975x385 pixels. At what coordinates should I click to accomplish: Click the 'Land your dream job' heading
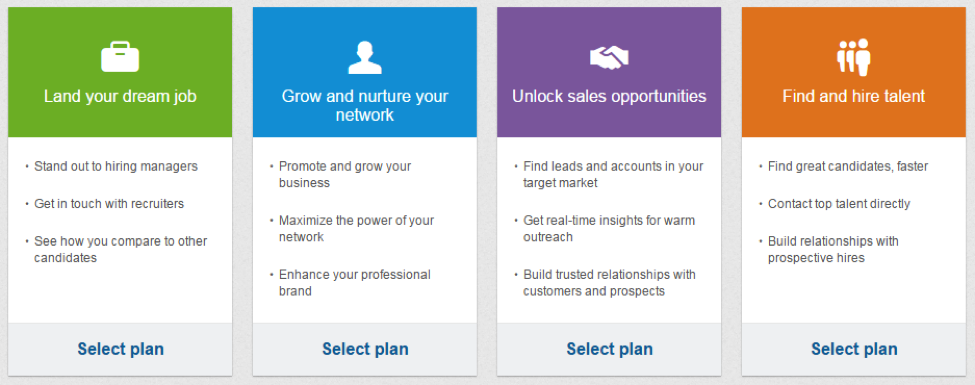(120, 96)
